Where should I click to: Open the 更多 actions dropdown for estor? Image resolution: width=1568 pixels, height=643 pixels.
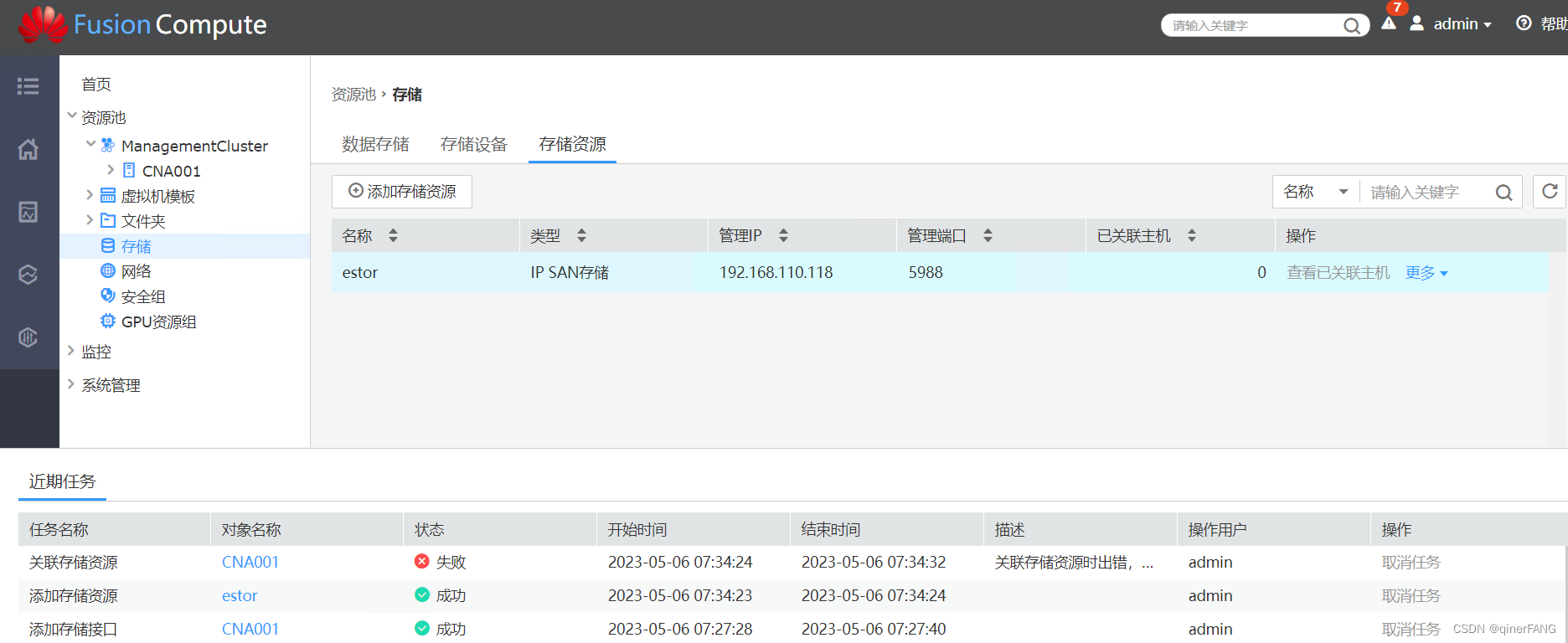(x=1426, y=273)
